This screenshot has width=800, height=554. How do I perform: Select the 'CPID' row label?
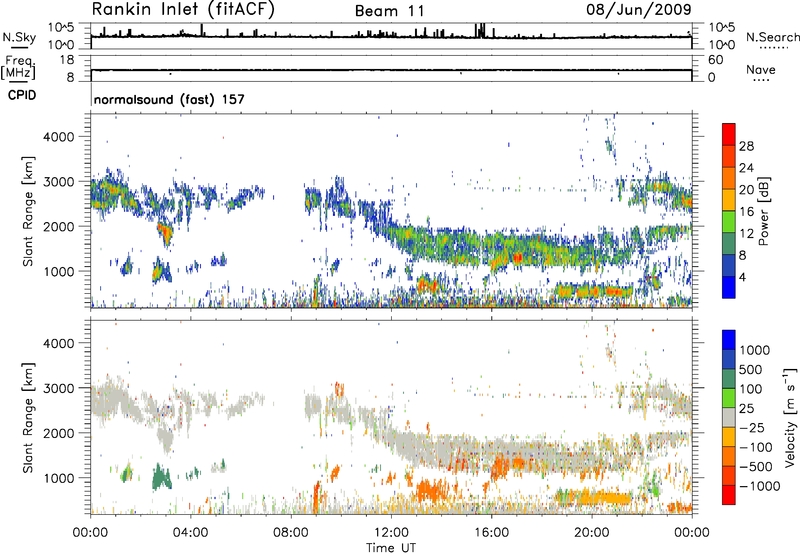[x=21, y=95]
